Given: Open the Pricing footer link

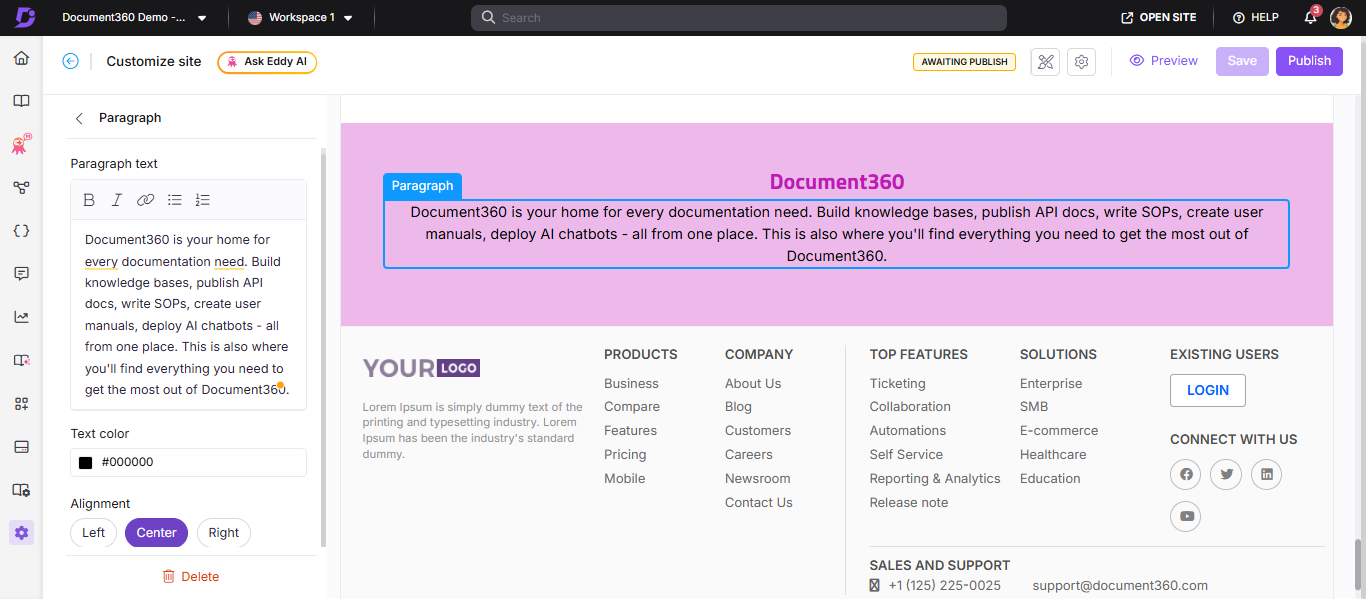Looking at the screenshot, I should [625, 455].
